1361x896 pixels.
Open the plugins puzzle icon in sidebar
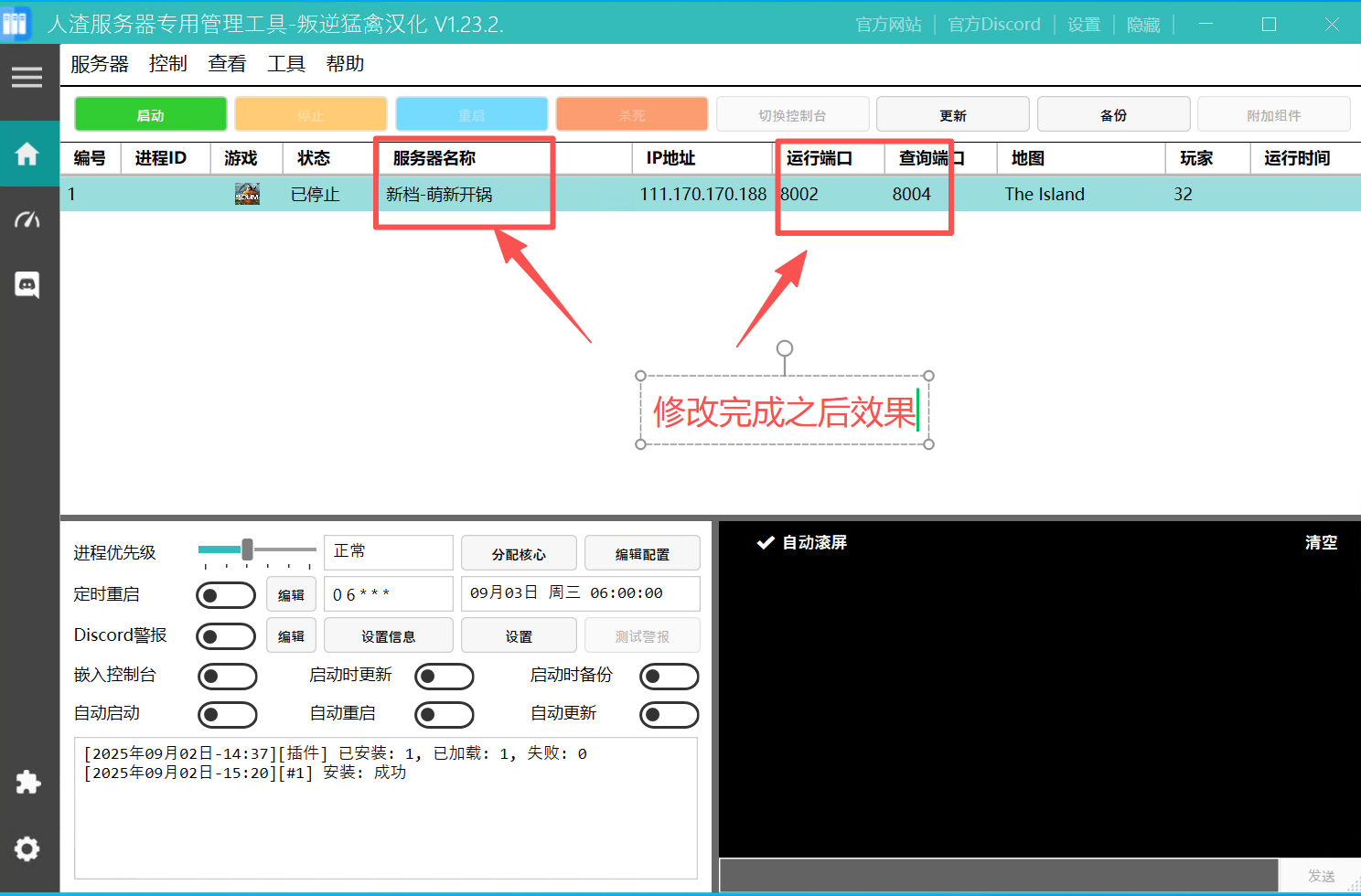28,783
